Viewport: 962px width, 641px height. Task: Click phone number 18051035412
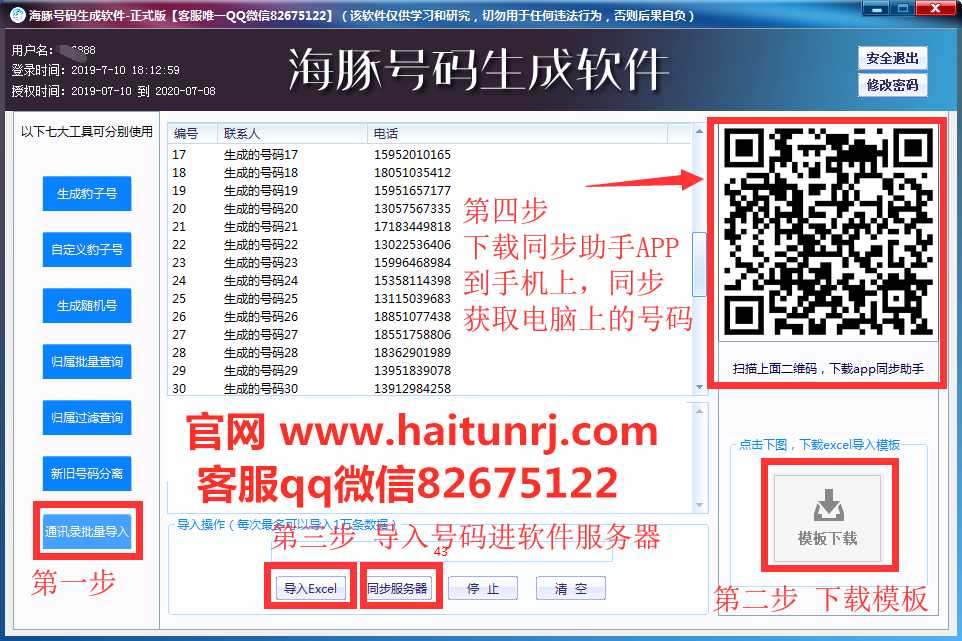(x=412, y=172)
